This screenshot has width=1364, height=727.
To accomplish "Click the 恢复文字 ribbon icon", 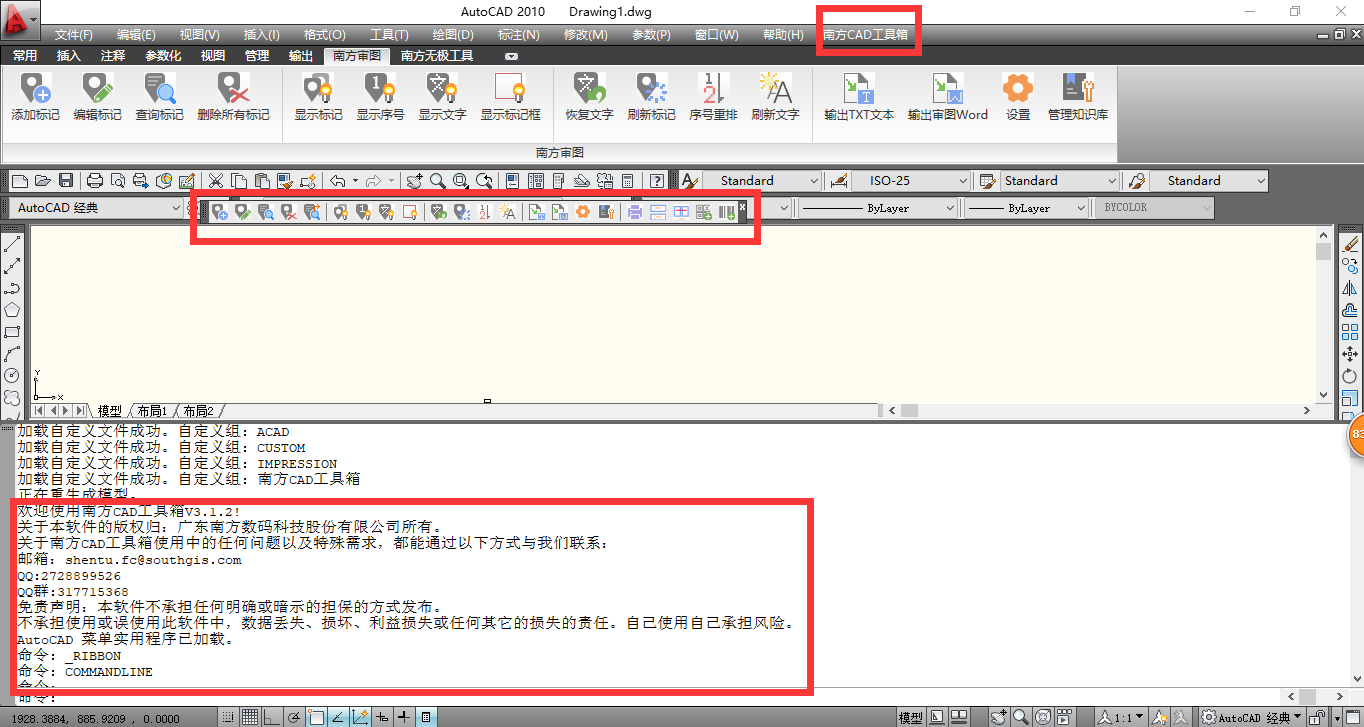I will pyautogui.click(x=589, y=96).
